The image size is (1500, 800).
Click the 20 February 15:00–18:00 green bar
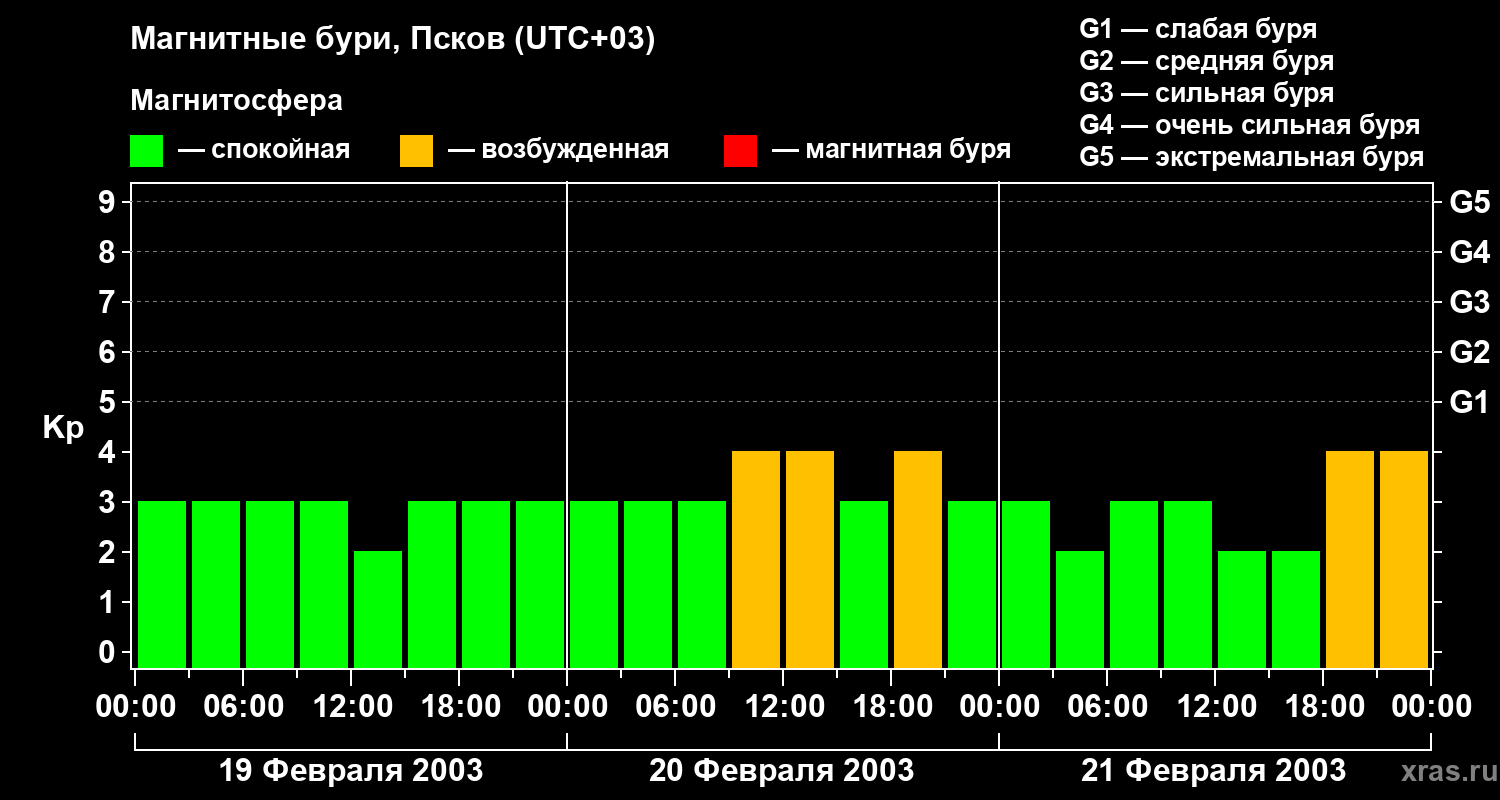pyautogui.click(x=864, y=584)
